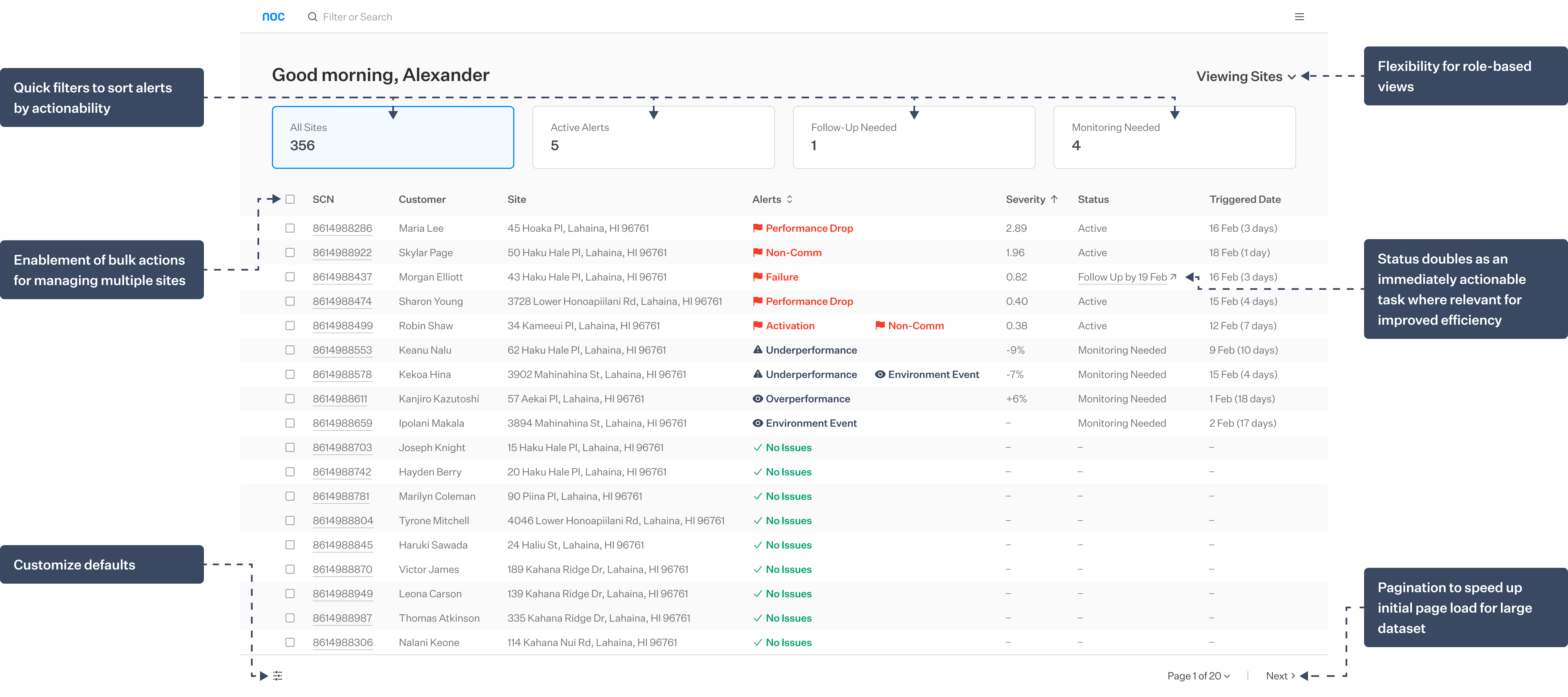
Task: Click the Customer column header
Action: coord(422,199)
